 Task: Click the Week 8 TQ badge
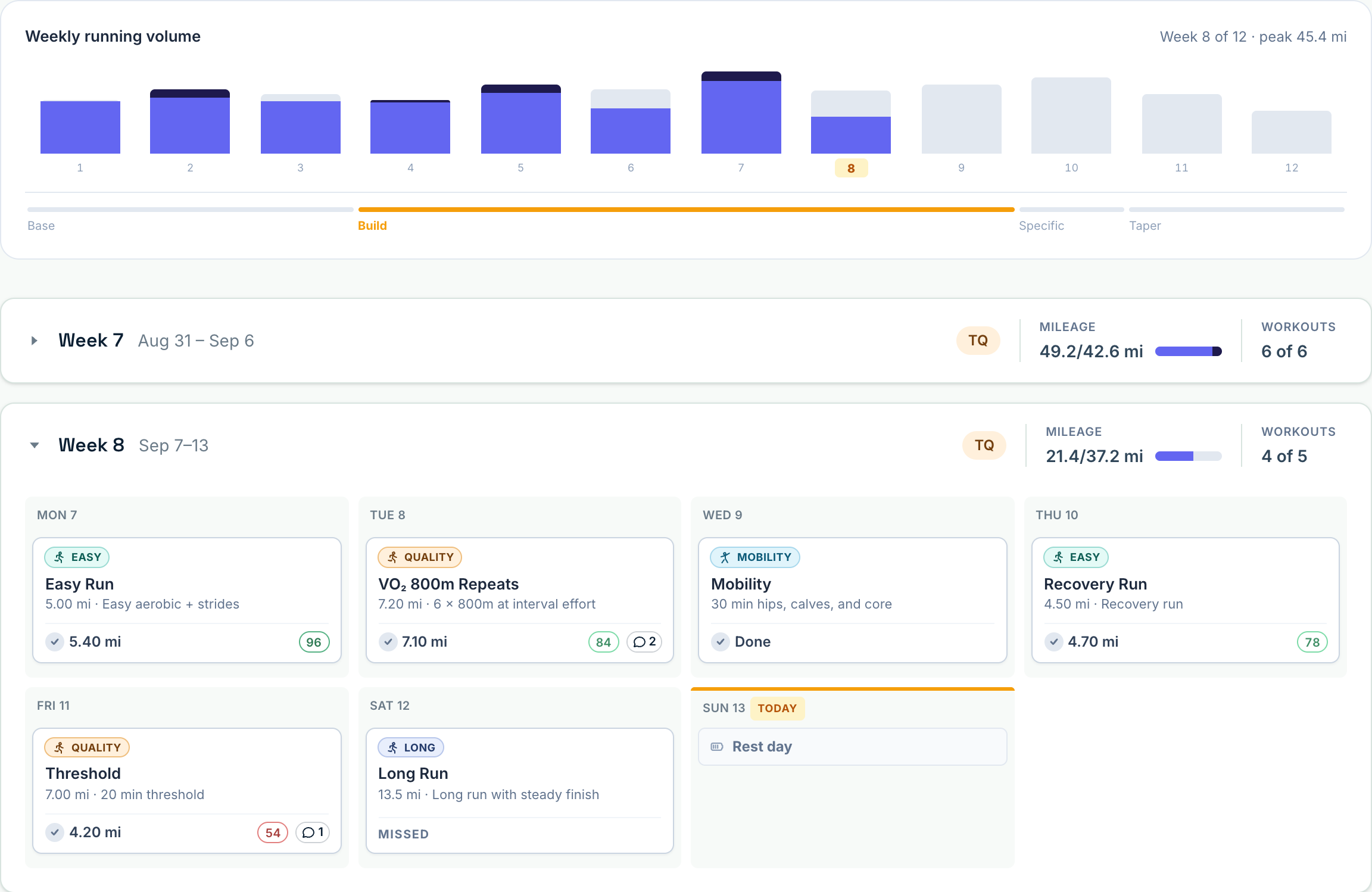tap(984, 445)
